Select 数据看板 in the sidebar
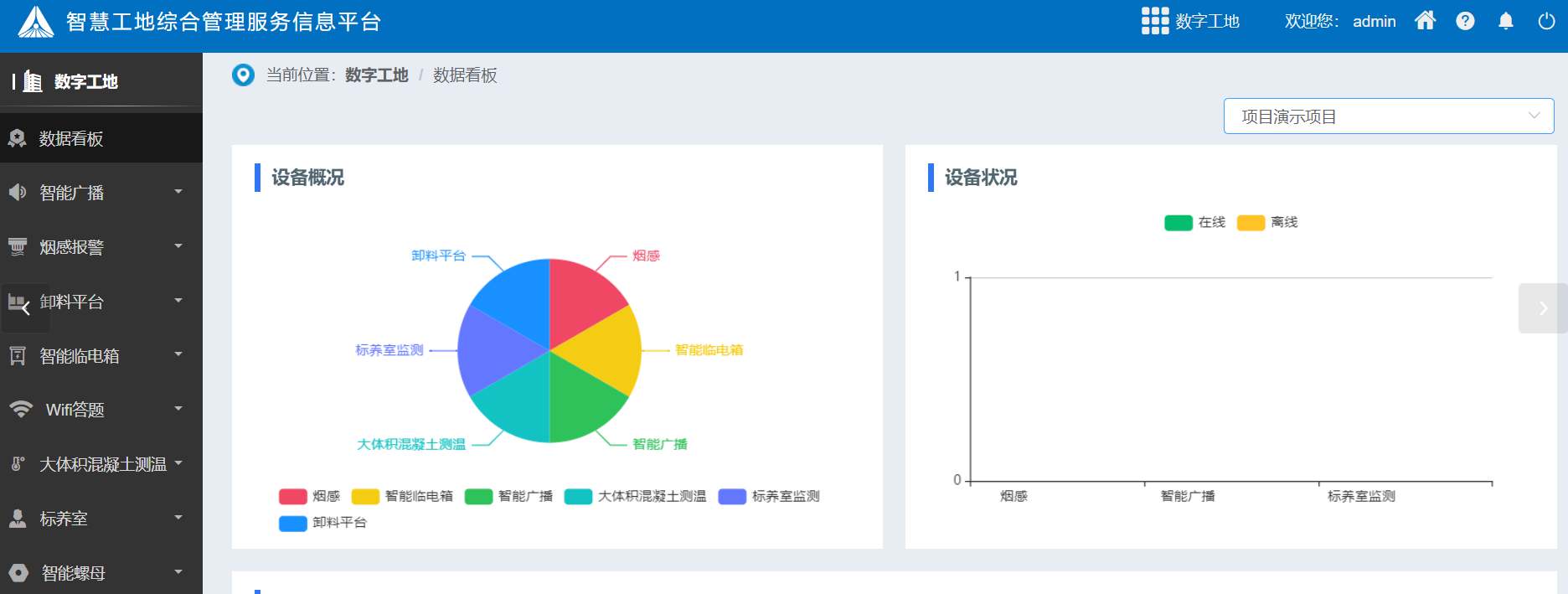Image resolution: width=1568 pixels, height=594 pixels. point(71,139)
